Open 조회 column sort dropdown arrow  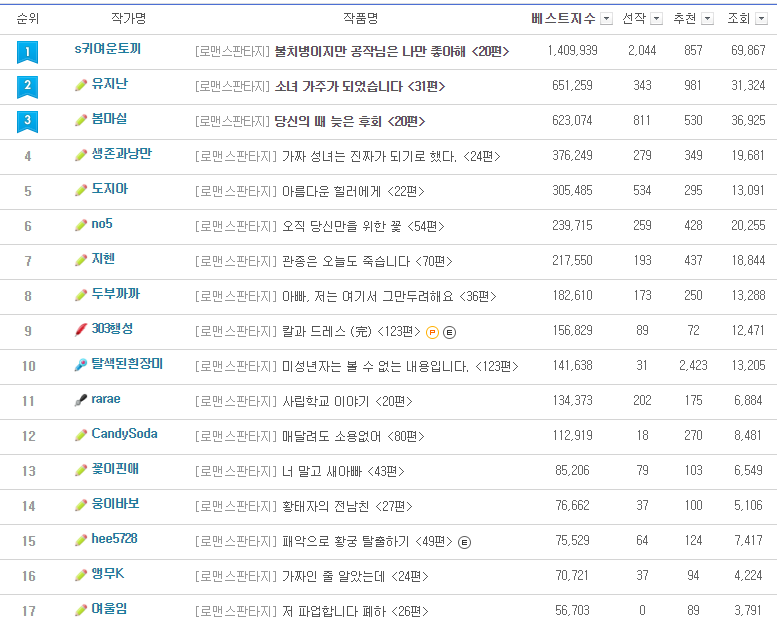click(x=761, y=19)
